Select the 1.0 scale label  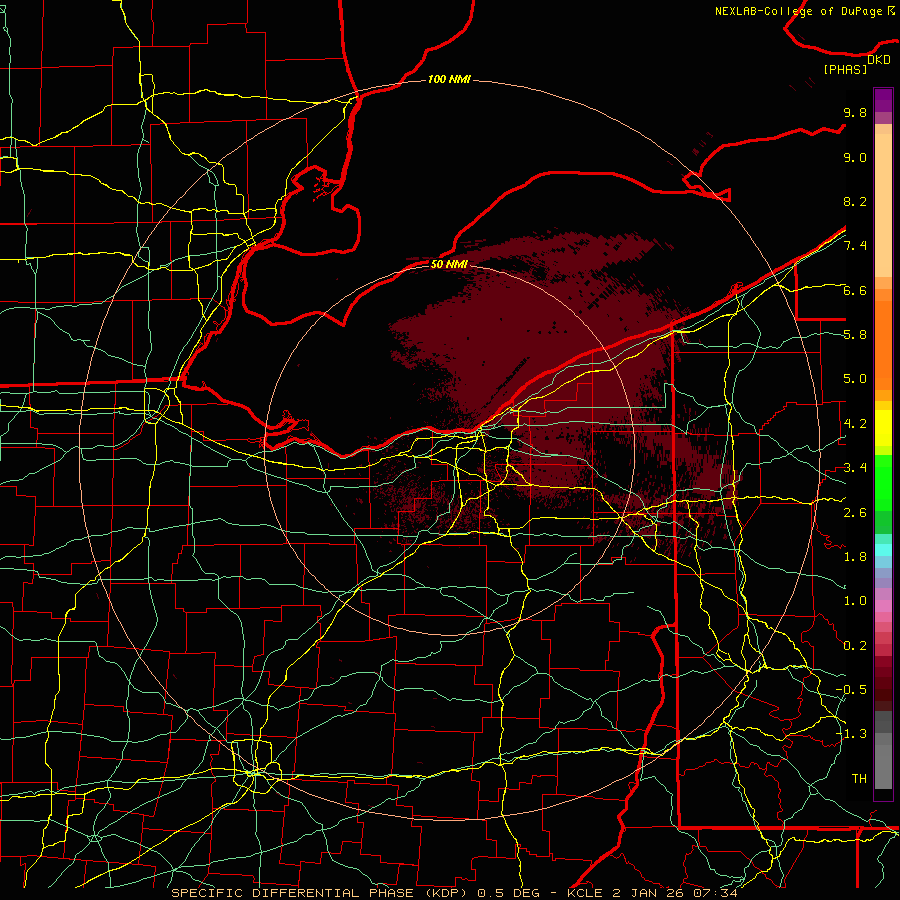[855, 601]
